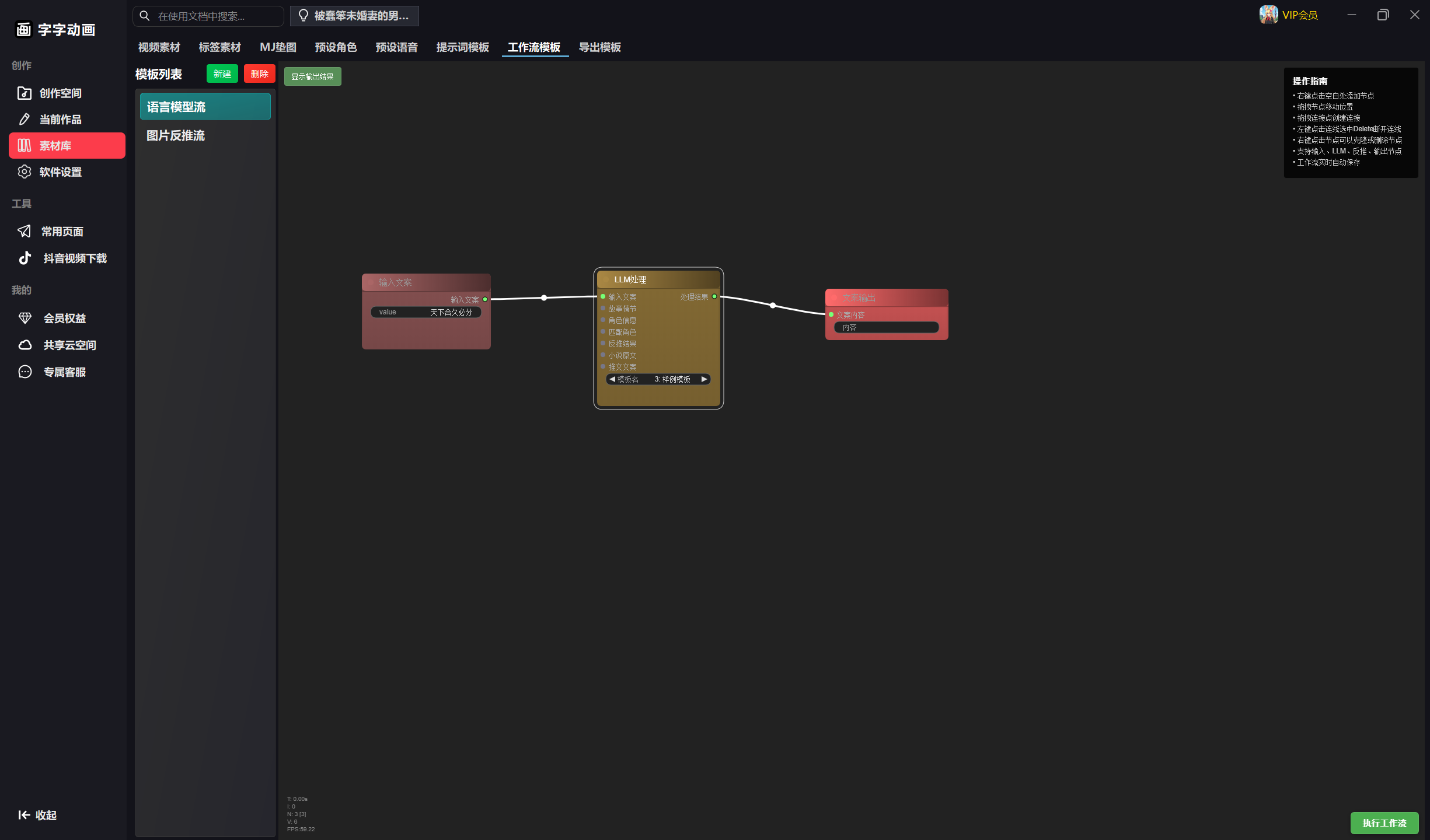Open 创作空间 from the sidebar
The width and height of the screenshot is (1430, 840).
coord(60,93)
